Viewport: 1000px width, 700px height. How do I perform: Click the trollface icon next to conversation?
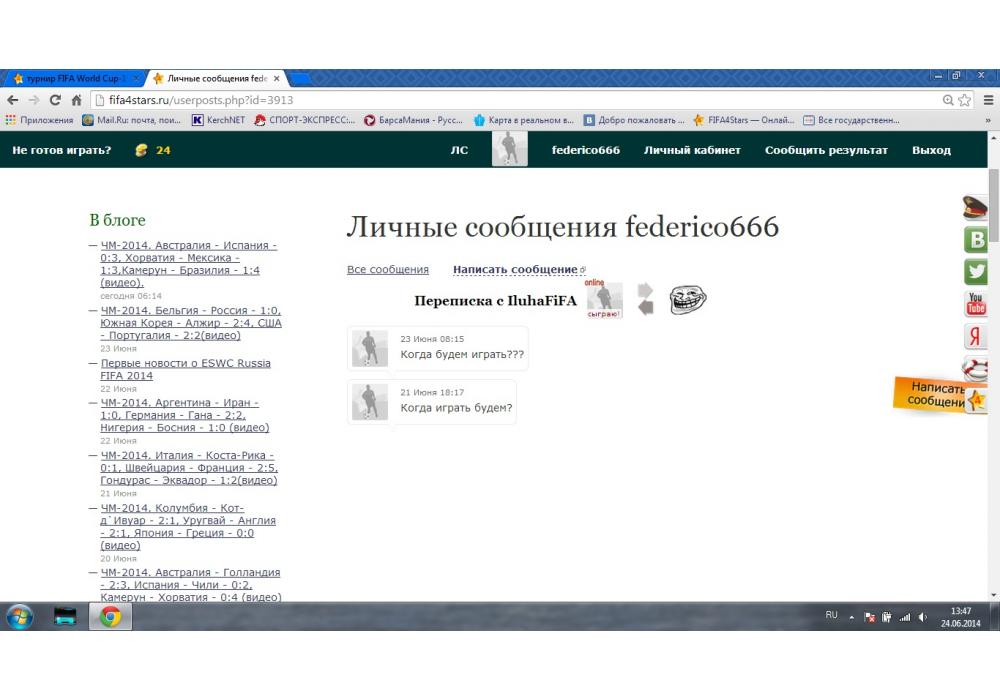coord(687,299)
